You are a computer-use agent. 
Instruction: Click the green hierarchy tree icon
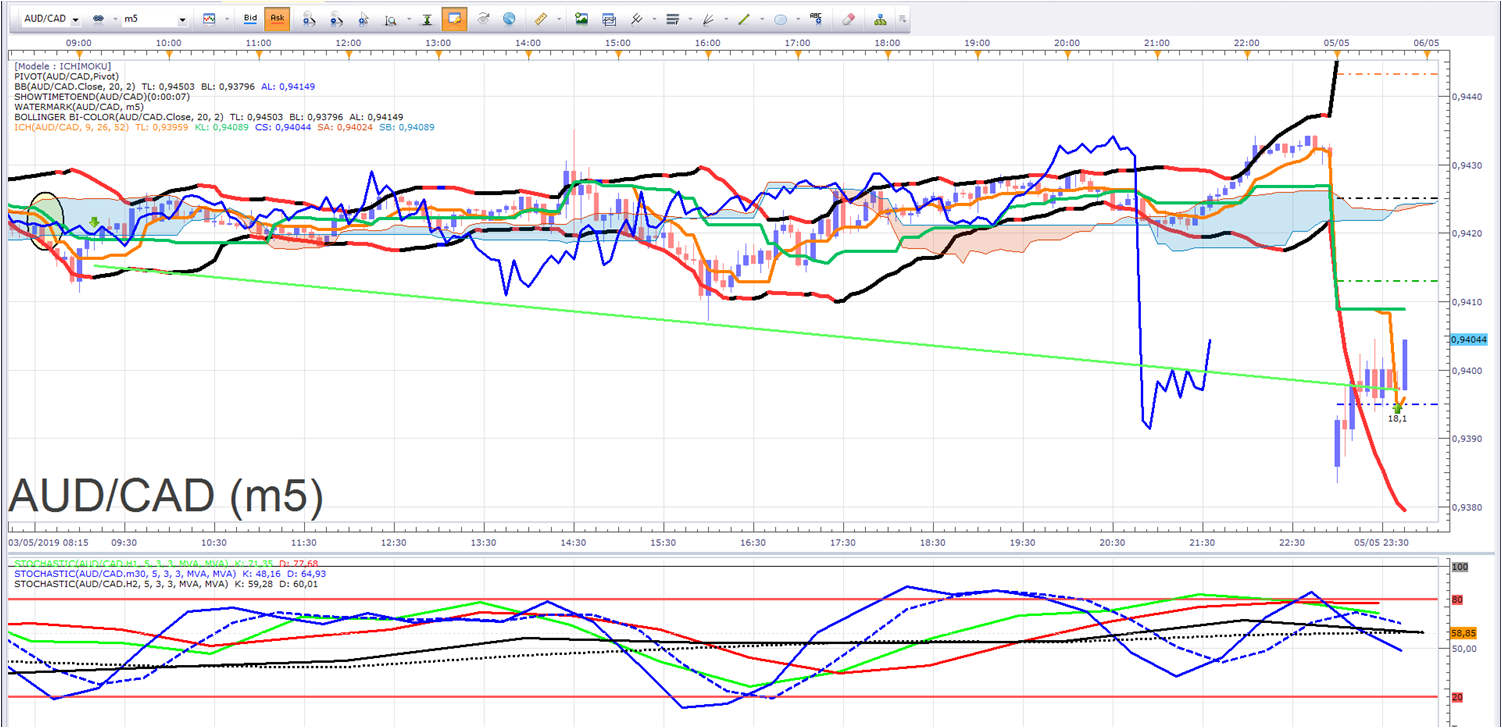coord(879,19)
